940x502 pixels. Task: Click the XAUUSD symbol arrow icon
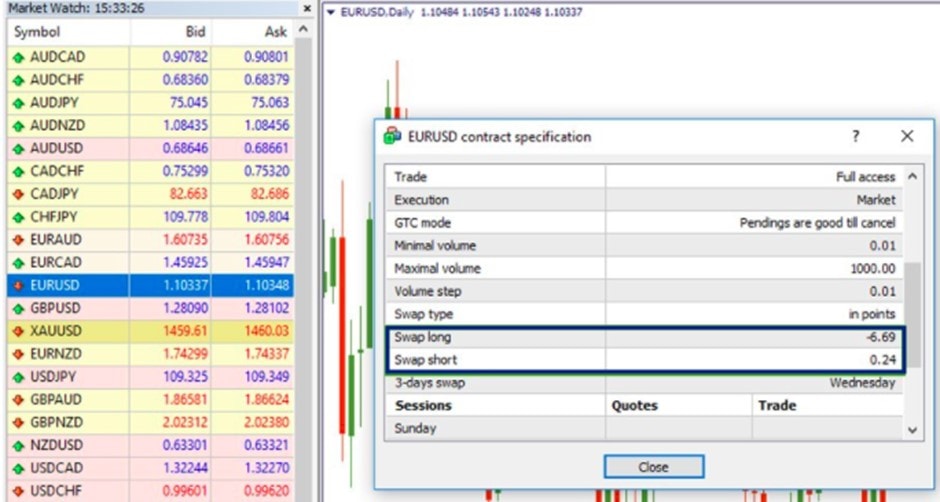pyautogui.click(x=18, y=331)
